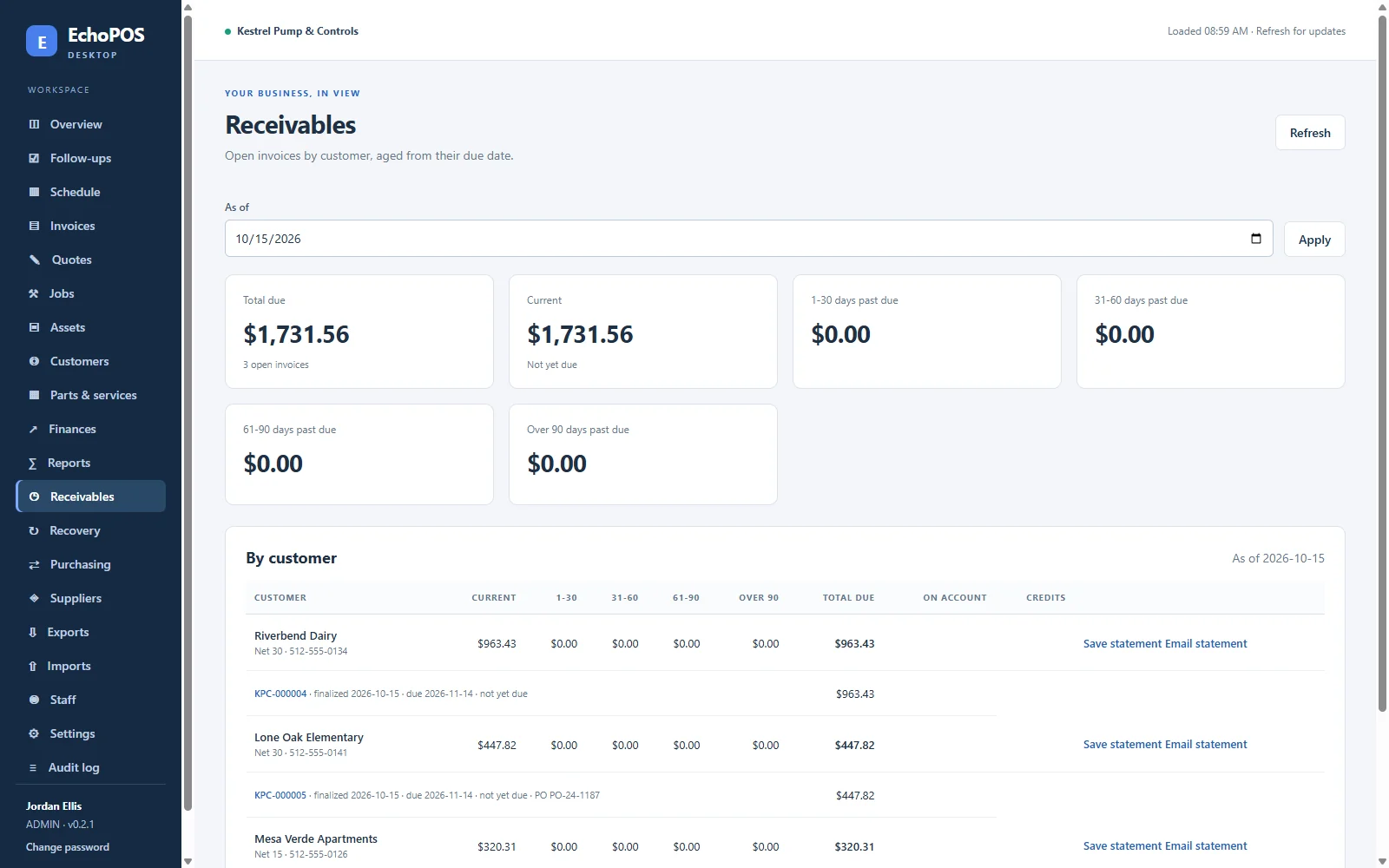Save statement for Lone Oak Elementary
This screenshot has width=1389, height=868.
pyautogui.click(x=1122, y=744)
